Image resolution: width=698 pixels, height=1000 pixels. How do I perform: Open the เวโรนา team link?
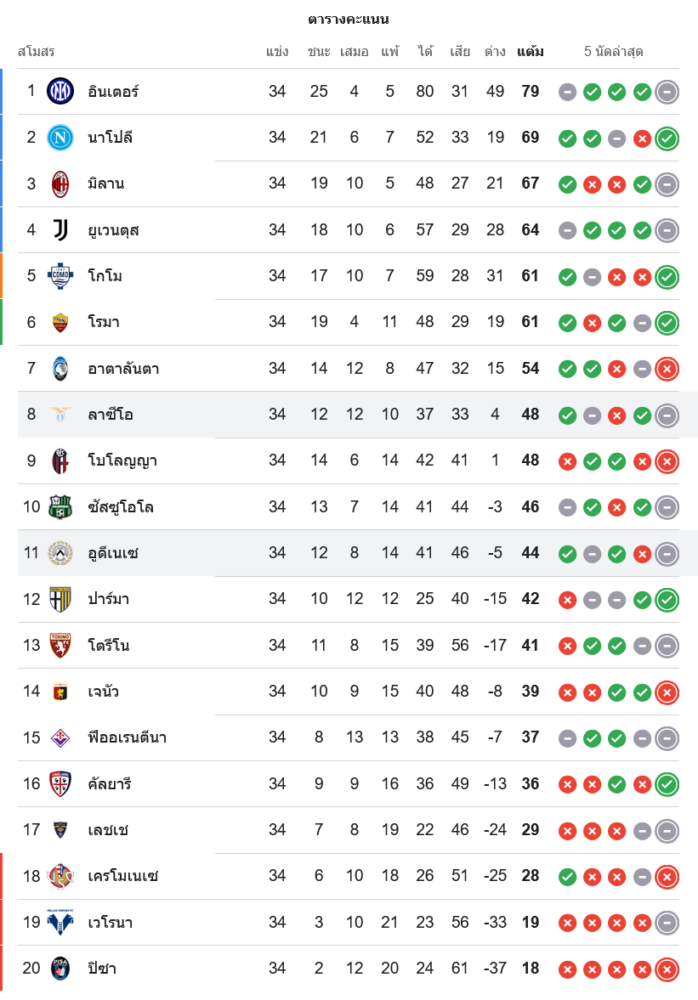point(110,922)
